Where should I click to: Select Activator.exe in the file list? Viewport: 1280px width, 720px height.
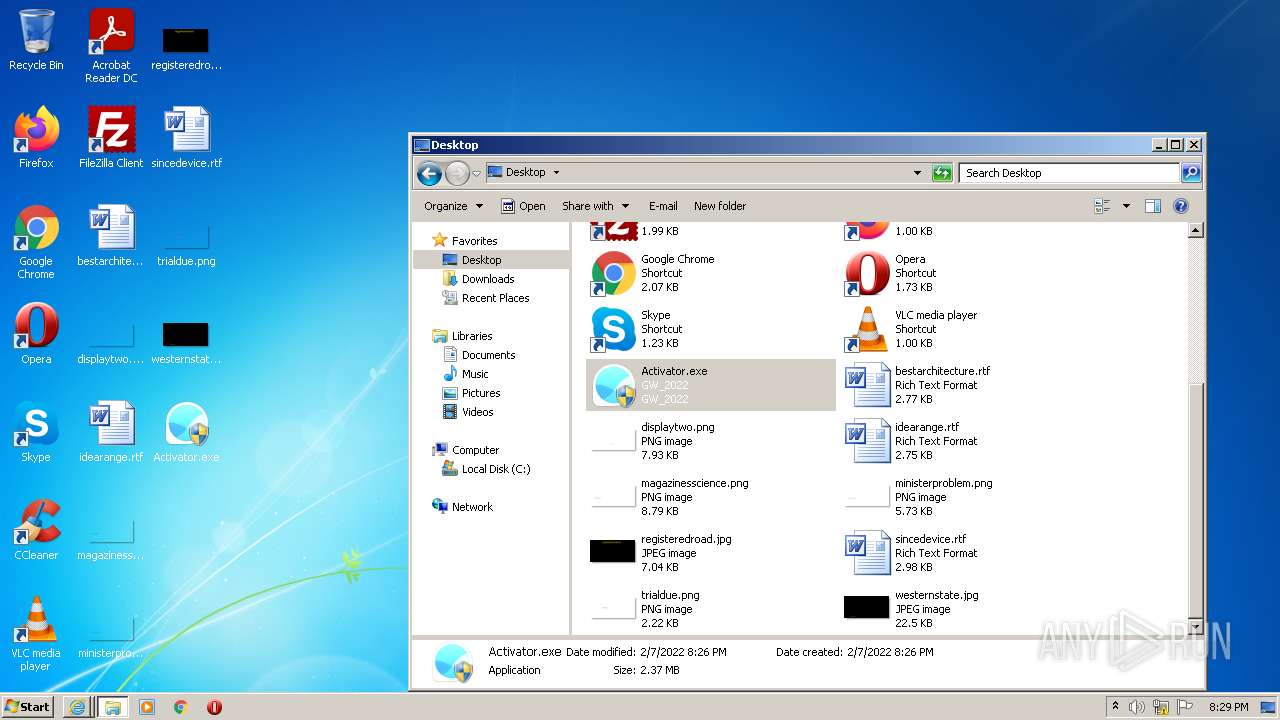(x=710, y=385)
